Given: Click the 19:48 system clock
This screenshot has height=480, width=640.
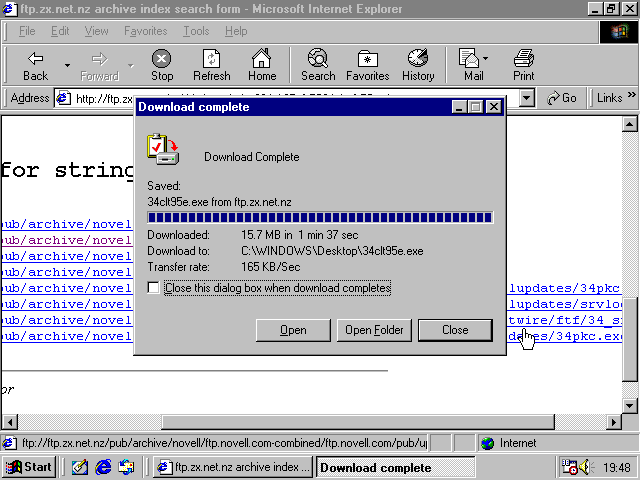Looking at the screenshot, I should tap(617, 467).
